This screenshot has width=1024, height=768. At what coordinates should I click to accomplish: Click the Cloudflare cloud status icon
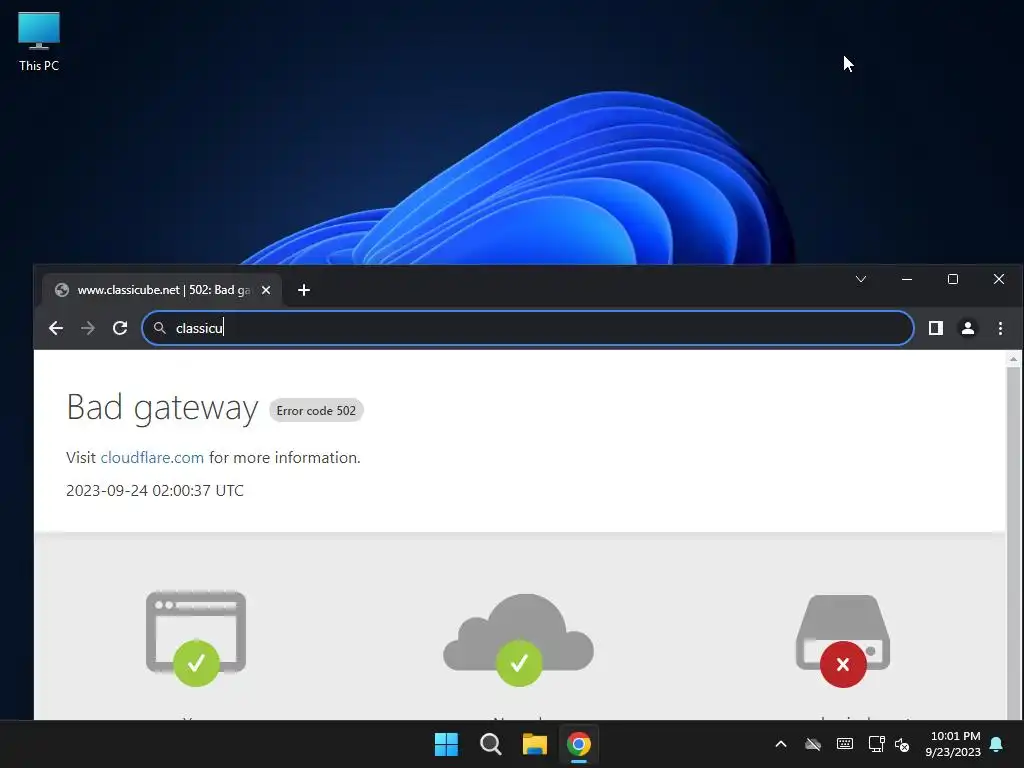click(519, 639)
